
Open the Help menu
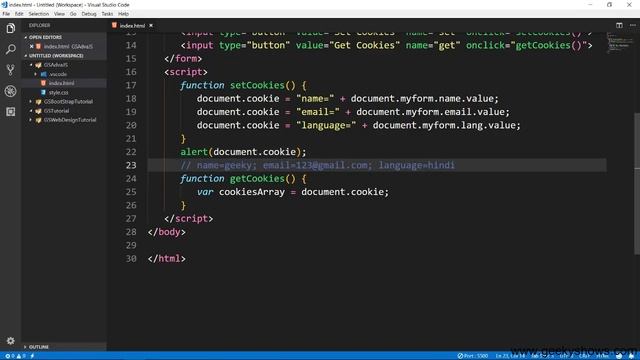[x=123, y=14]
